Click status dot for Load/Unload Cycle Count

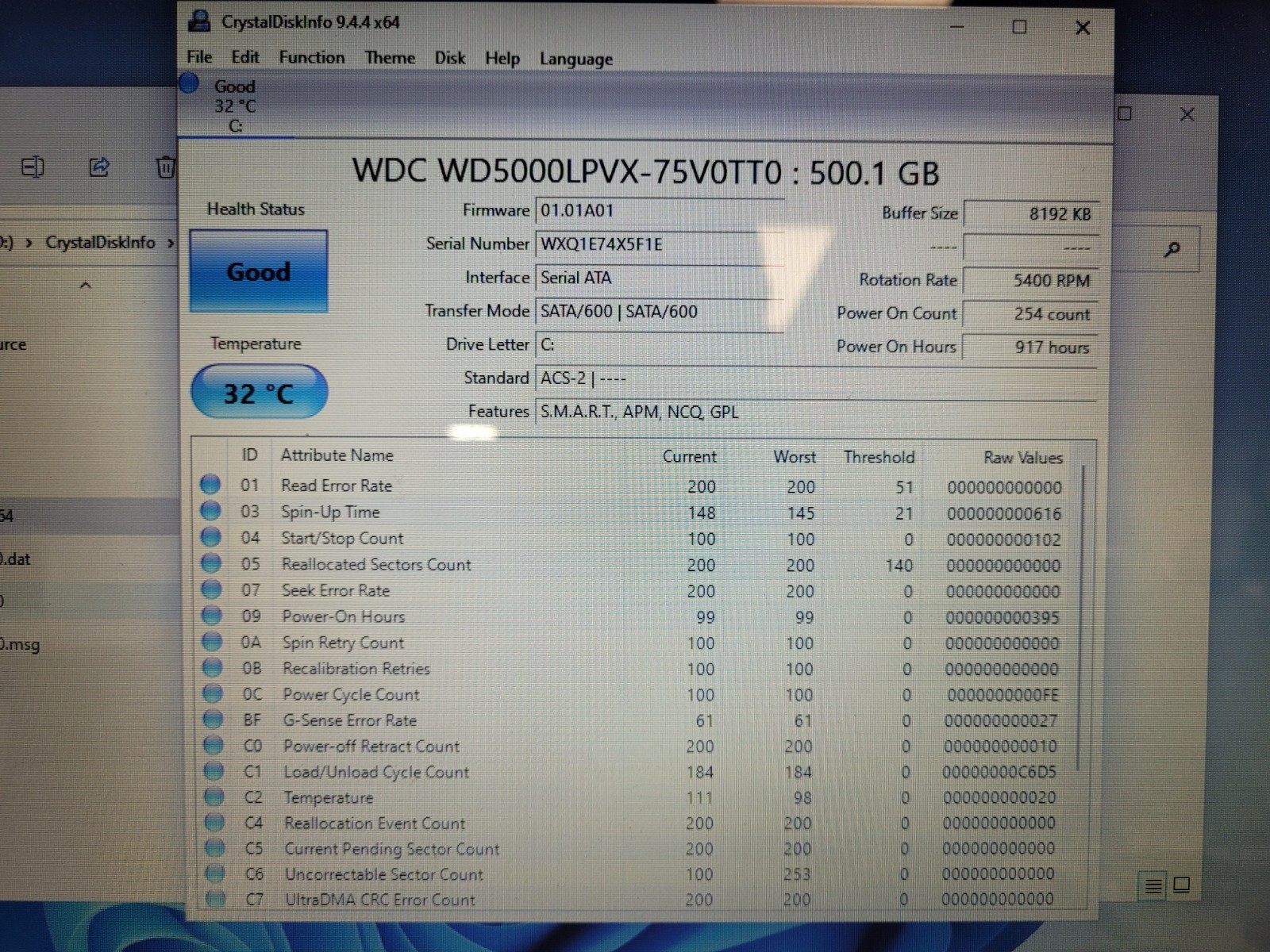pos(214,770)
